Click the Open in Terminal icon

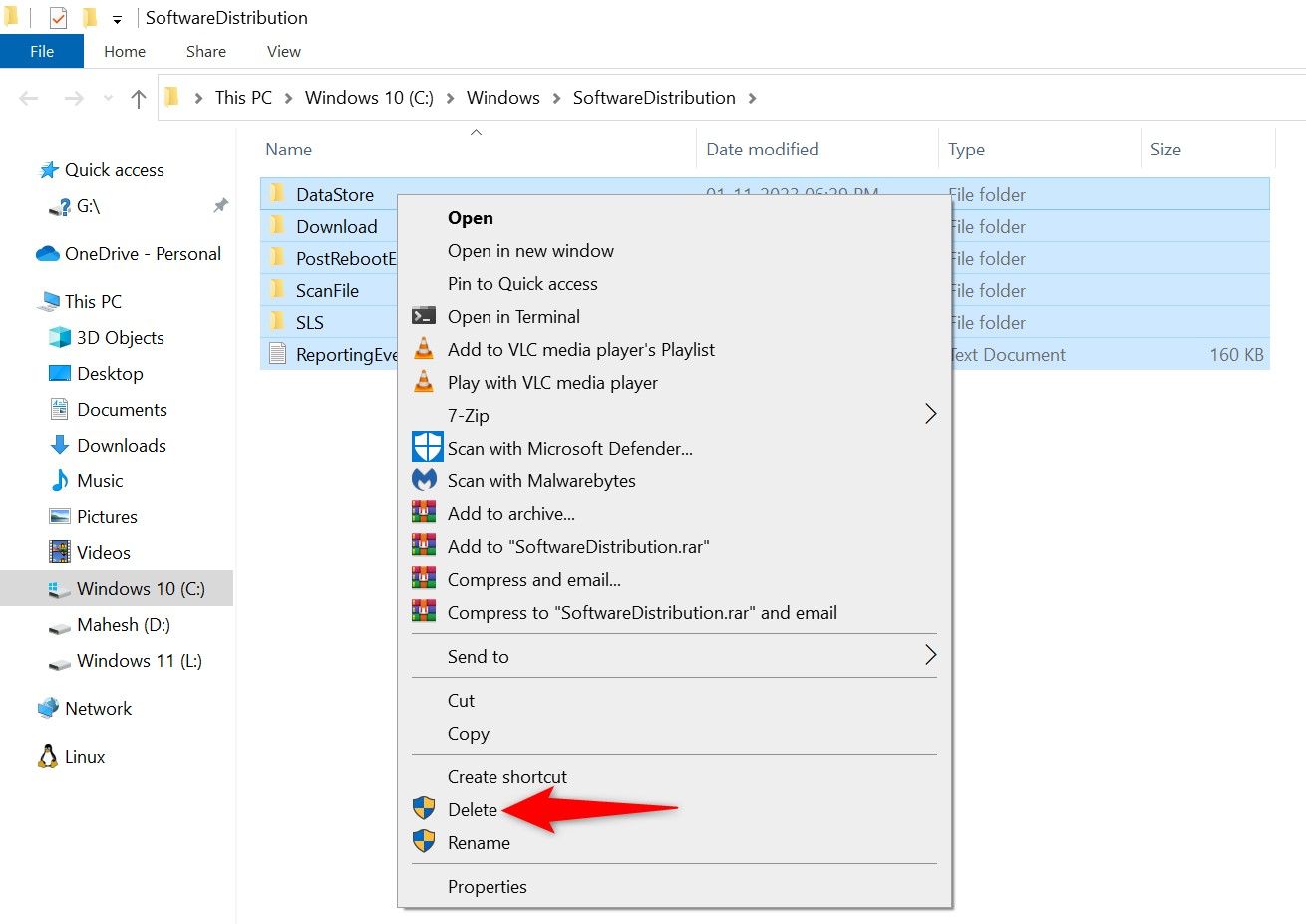[x=424, y=316]
